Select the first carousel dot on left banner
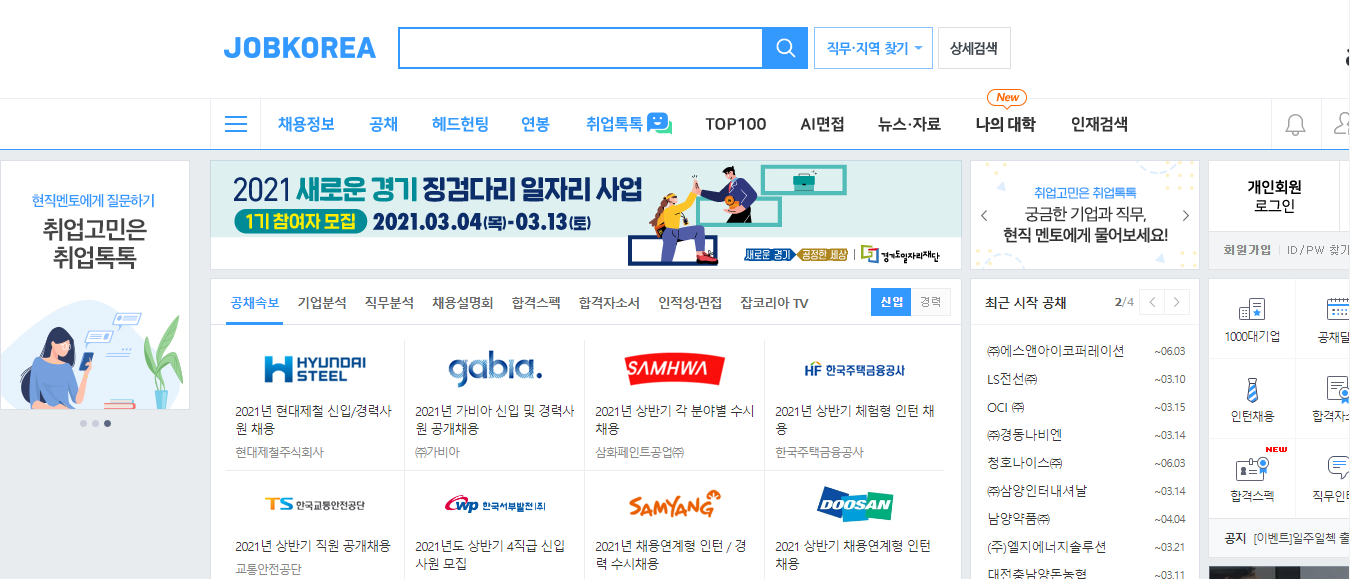The image size is (1350, 579). click(83, 423)
